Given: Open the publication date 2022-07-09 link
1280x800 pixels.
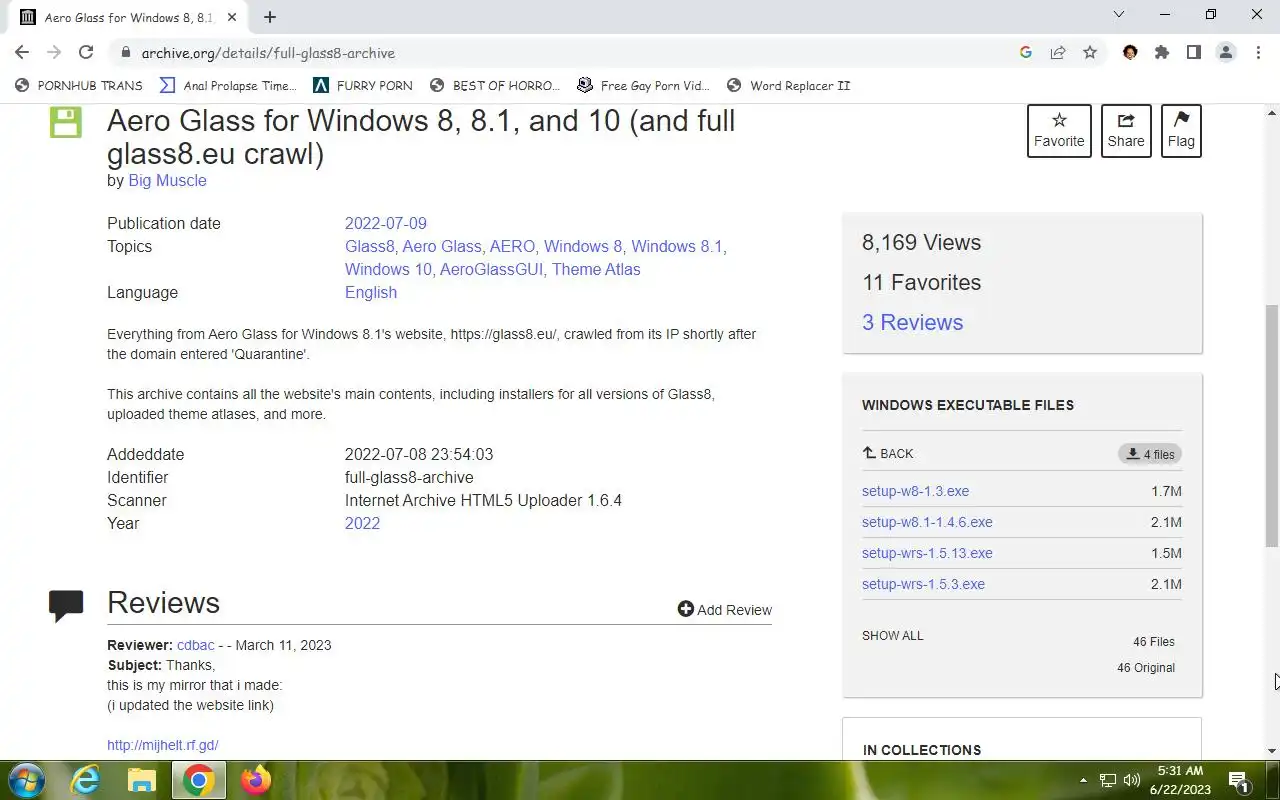Looking at the screenshot, I should (386, 223).
